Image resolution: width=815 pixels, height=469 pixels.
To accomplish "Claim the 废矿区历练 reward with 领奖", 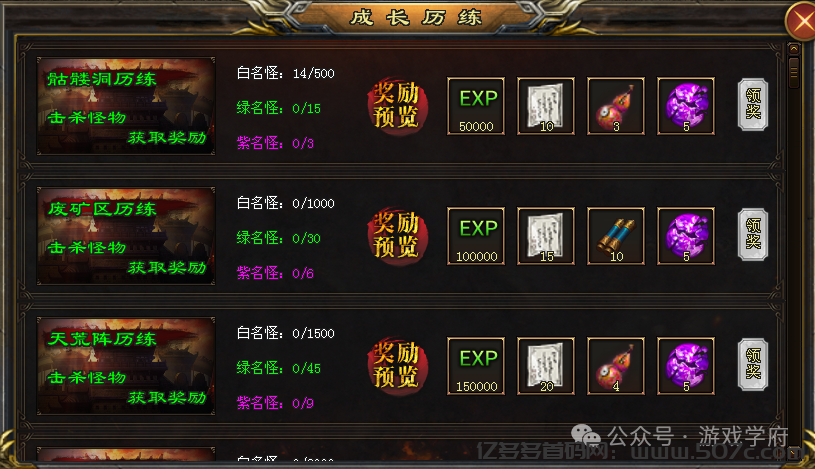I will pyautogui.click(x=753, y=234).
